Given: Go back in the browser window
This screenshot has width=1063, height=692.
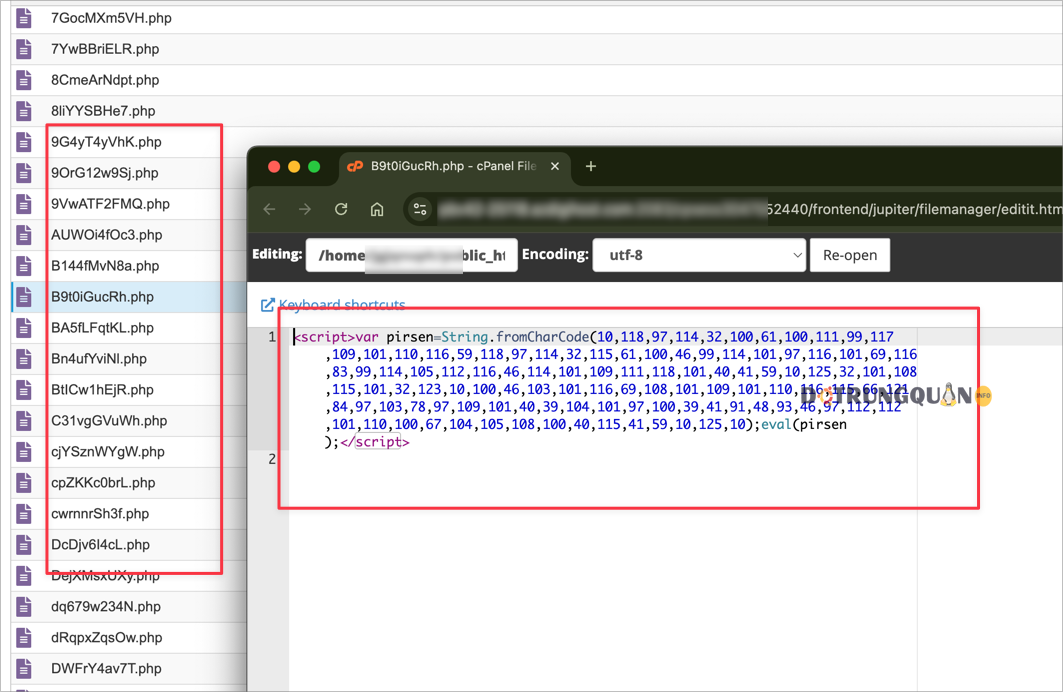Looking at the screenshot, I should (269, 209).
